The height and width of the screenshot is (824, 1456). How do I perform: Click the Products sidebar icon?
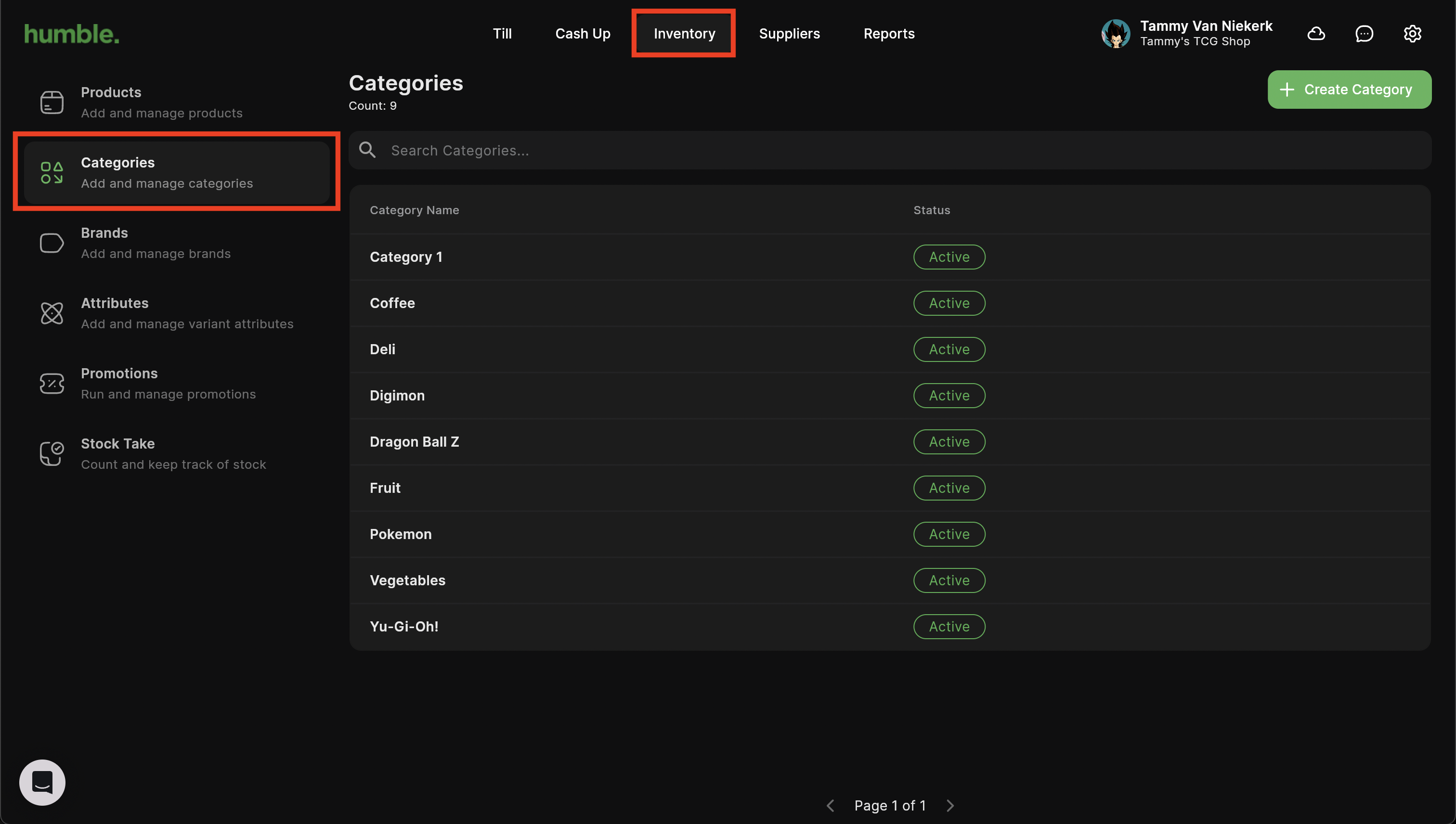coord(52,103)
